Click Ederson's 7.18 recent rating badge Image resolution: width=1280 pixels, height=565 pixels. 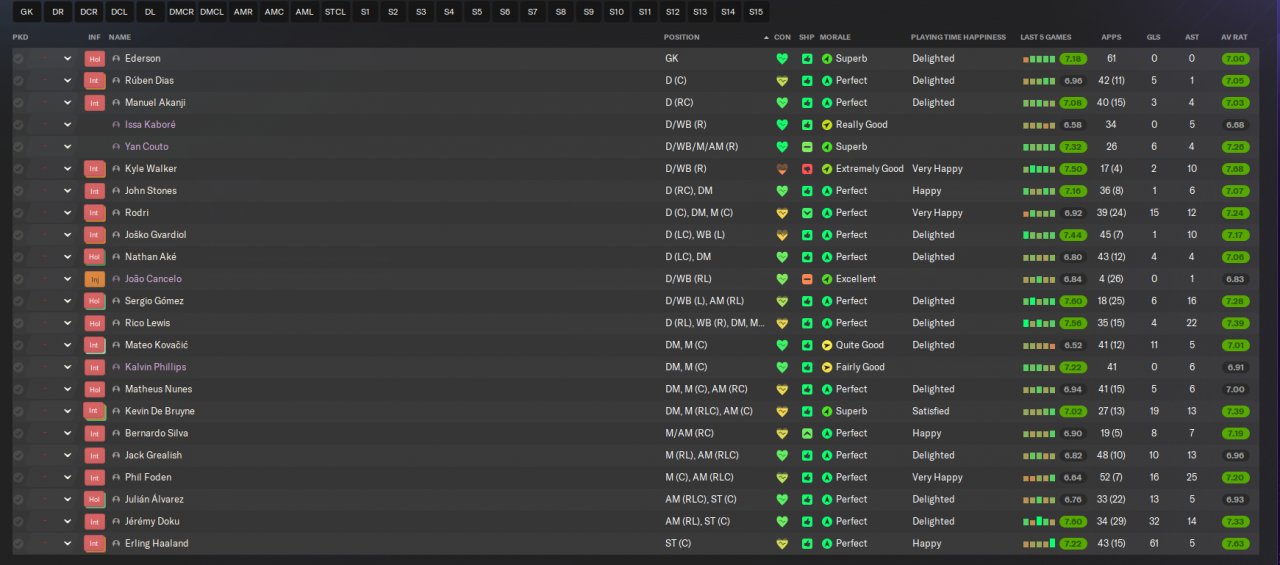[x=1073, y=59]
